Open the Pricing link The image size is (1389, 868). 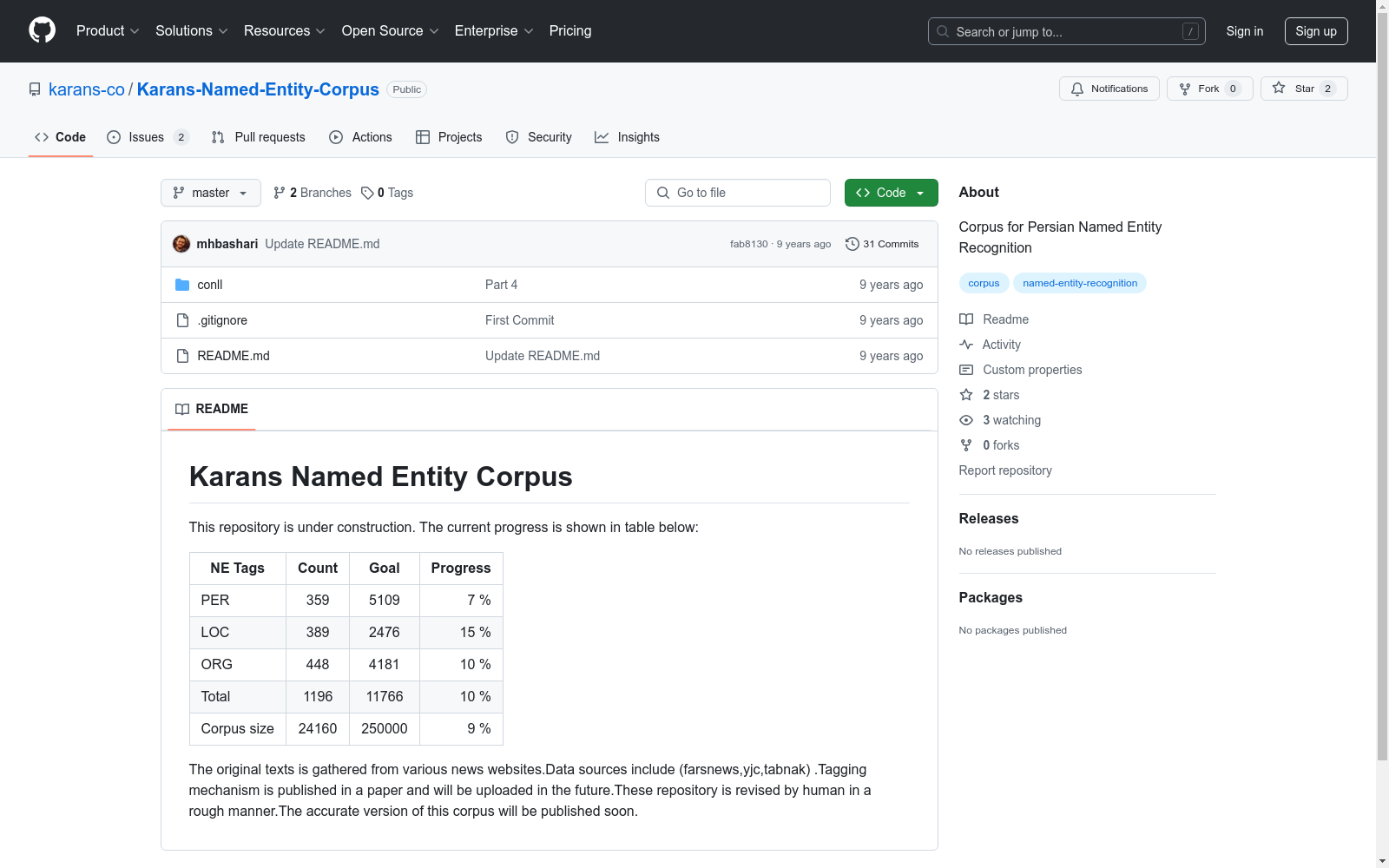coord(570,30)
